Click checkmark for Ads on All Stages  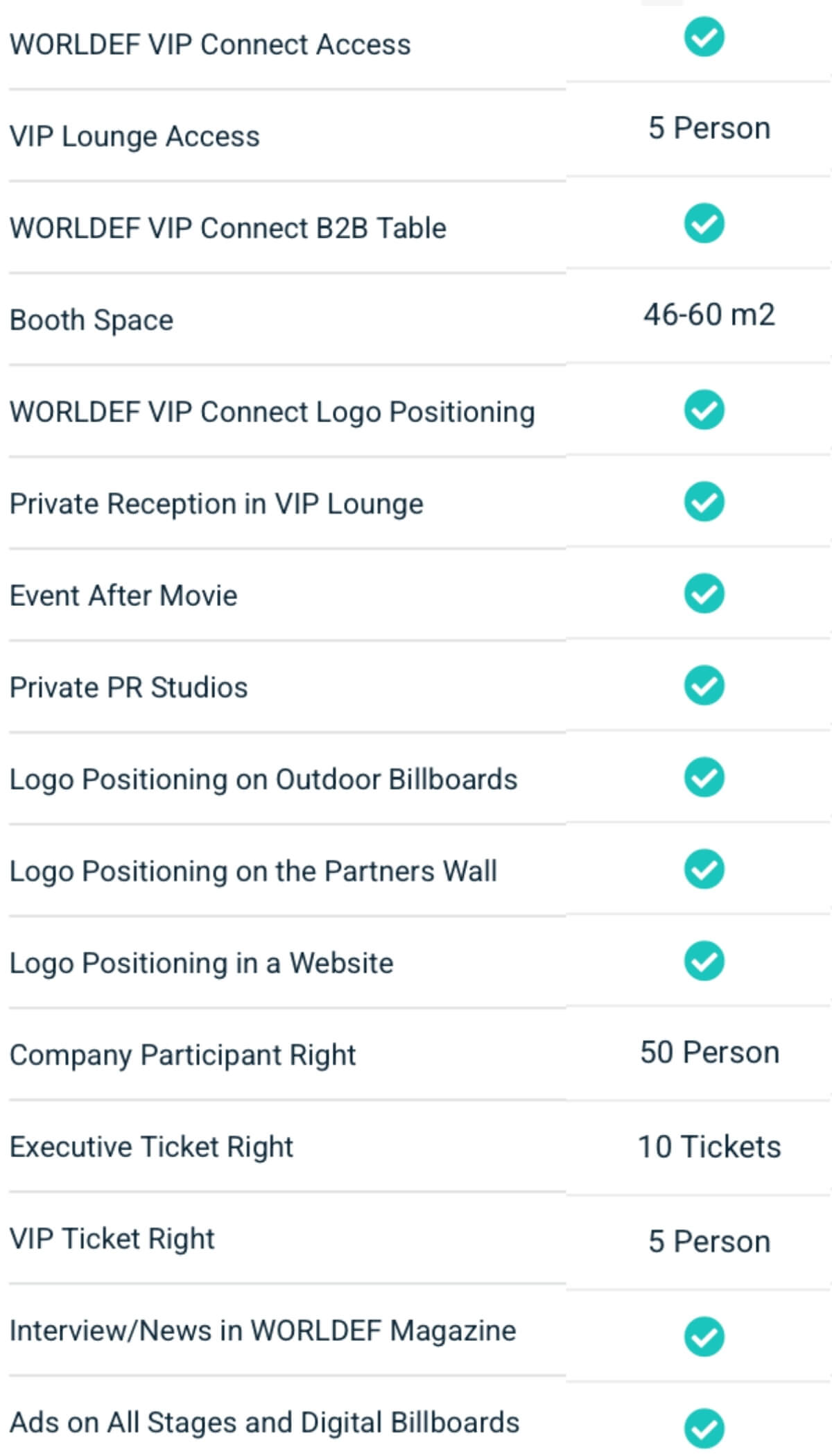pos(704,1428)
